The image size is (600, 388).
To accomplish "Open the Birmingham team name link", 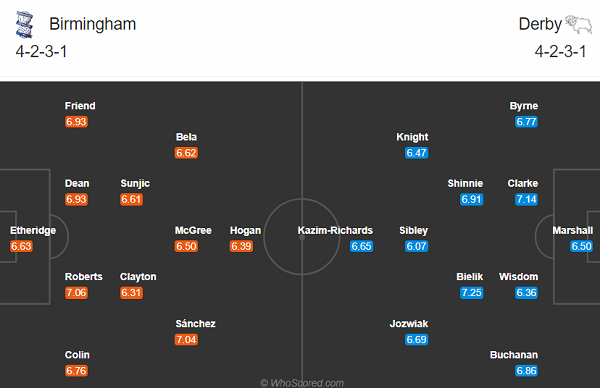I will (x=93, y=24).
